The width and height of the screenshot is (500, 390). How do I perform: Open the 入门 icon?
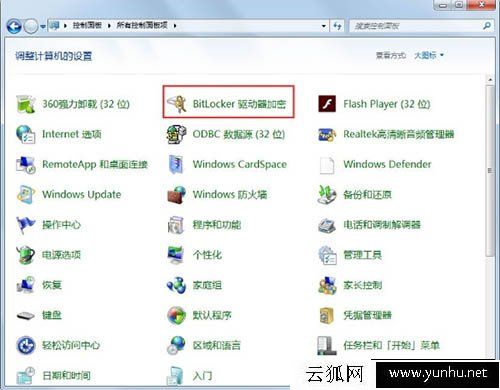click(x=176, y=376)
